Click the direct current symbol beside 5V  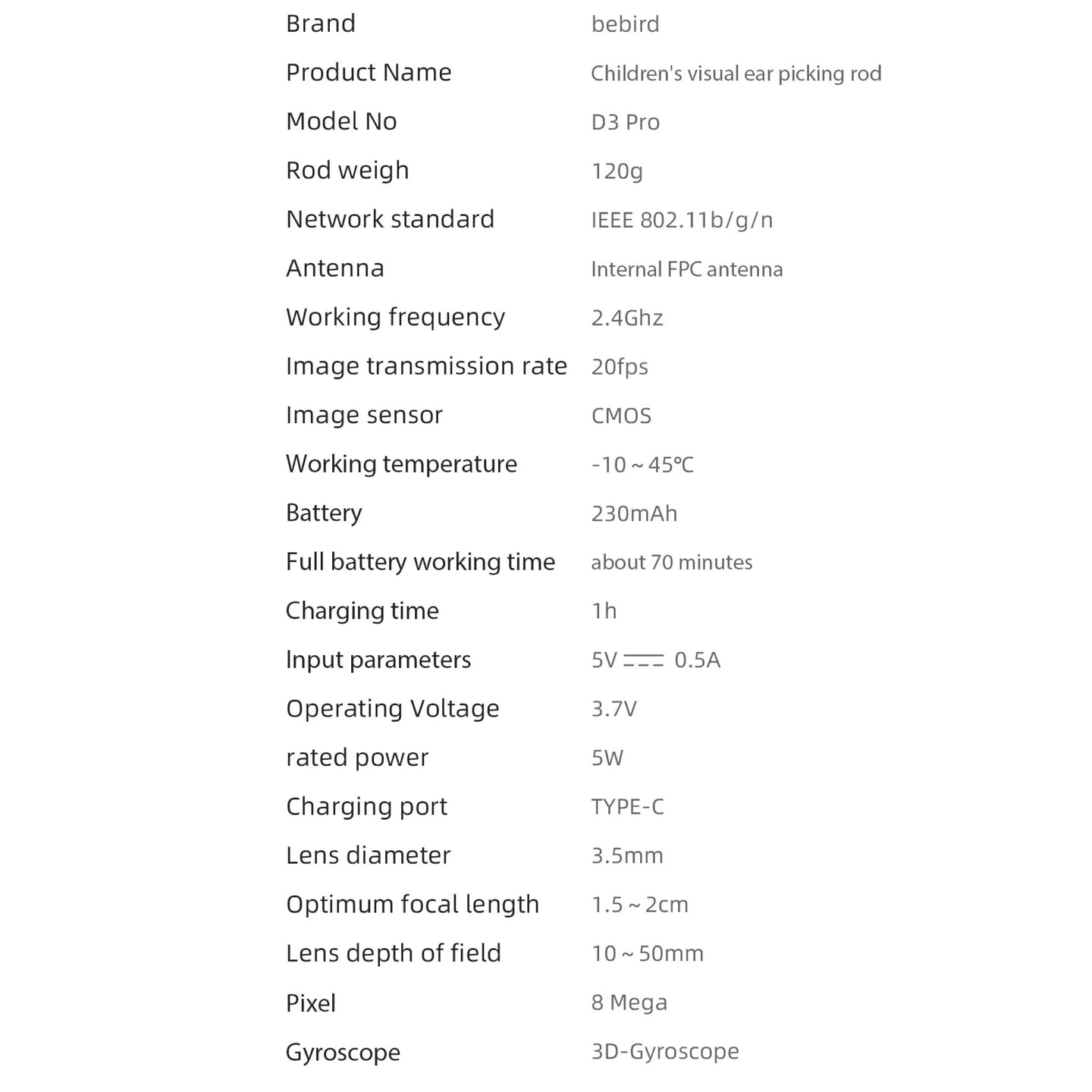click(643, 660)
